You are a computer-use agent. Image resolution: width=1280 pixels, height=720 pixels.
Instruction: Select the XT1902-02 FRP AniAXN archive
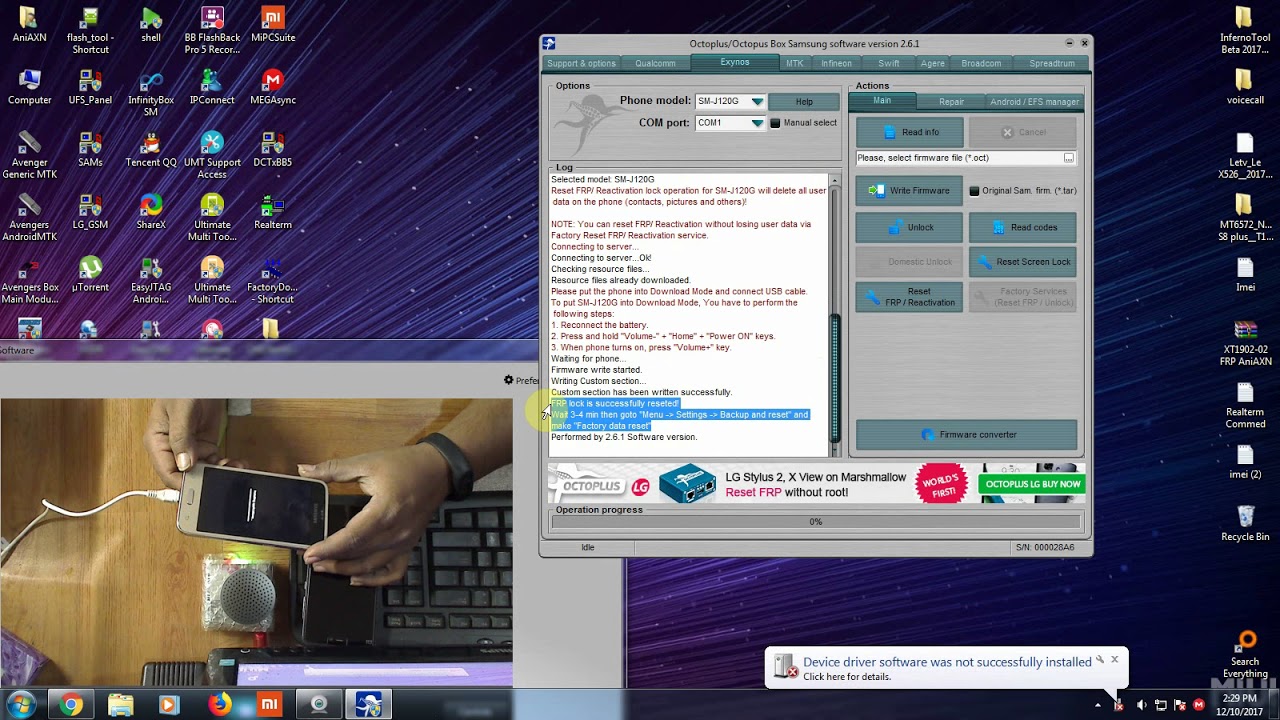tap(1245, 343)
